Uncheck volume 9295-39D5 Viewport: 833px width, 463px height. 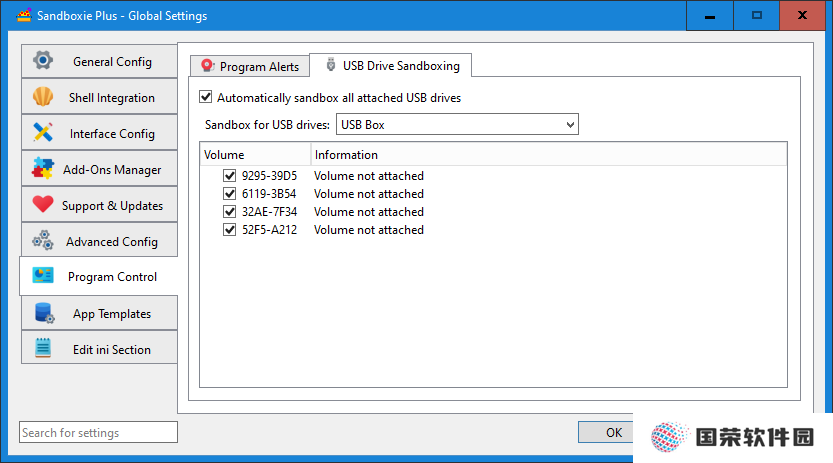[230, 175]
